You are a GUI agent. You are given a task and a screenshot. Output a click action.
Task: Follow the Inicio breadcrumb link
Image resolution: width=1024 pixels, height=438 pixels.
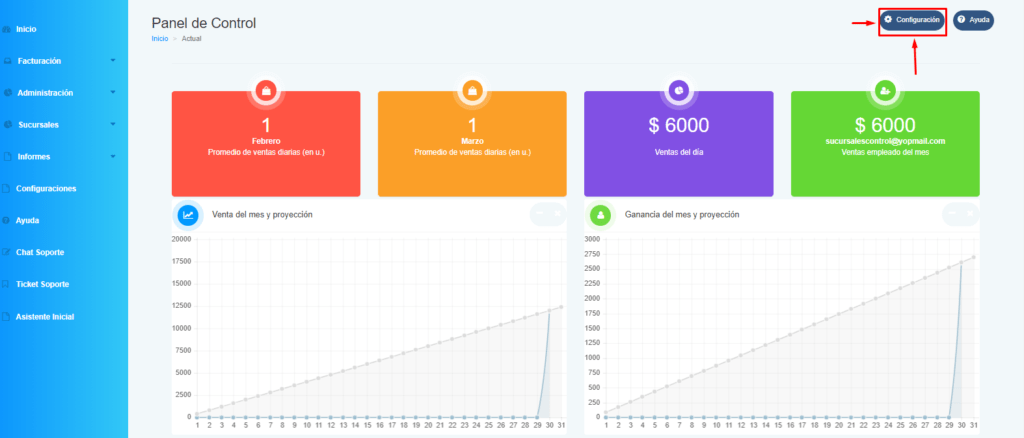tap(159, 39)
